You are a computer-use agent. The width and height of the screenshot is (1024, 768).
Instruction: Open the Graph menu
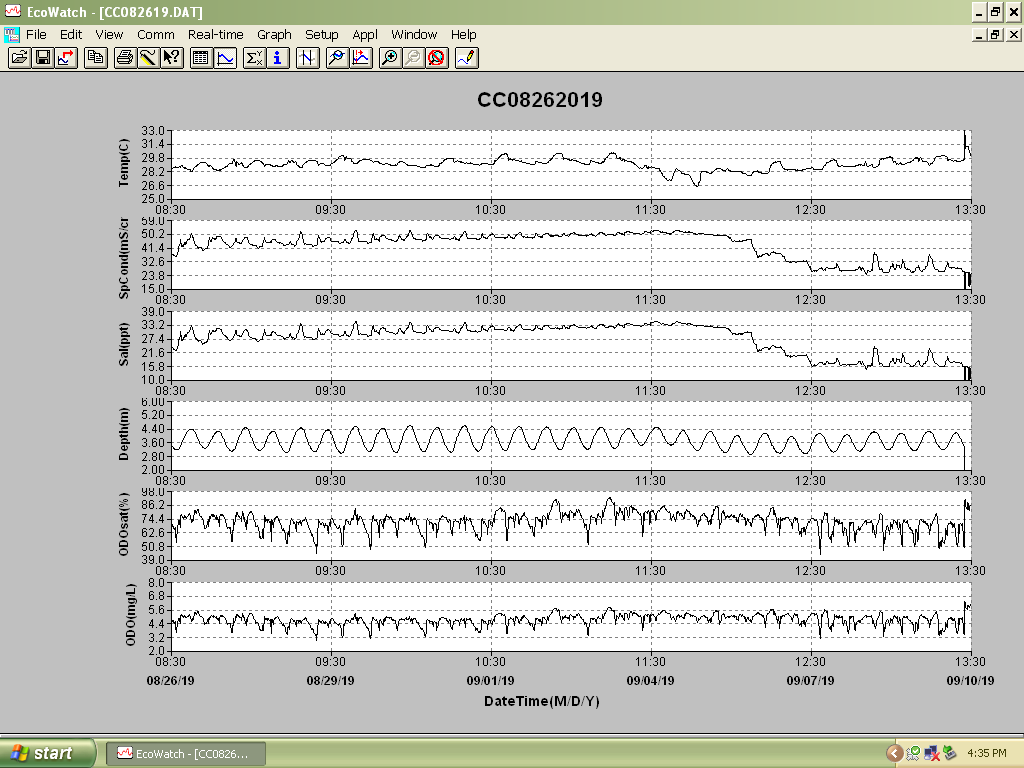coord(274,35)
